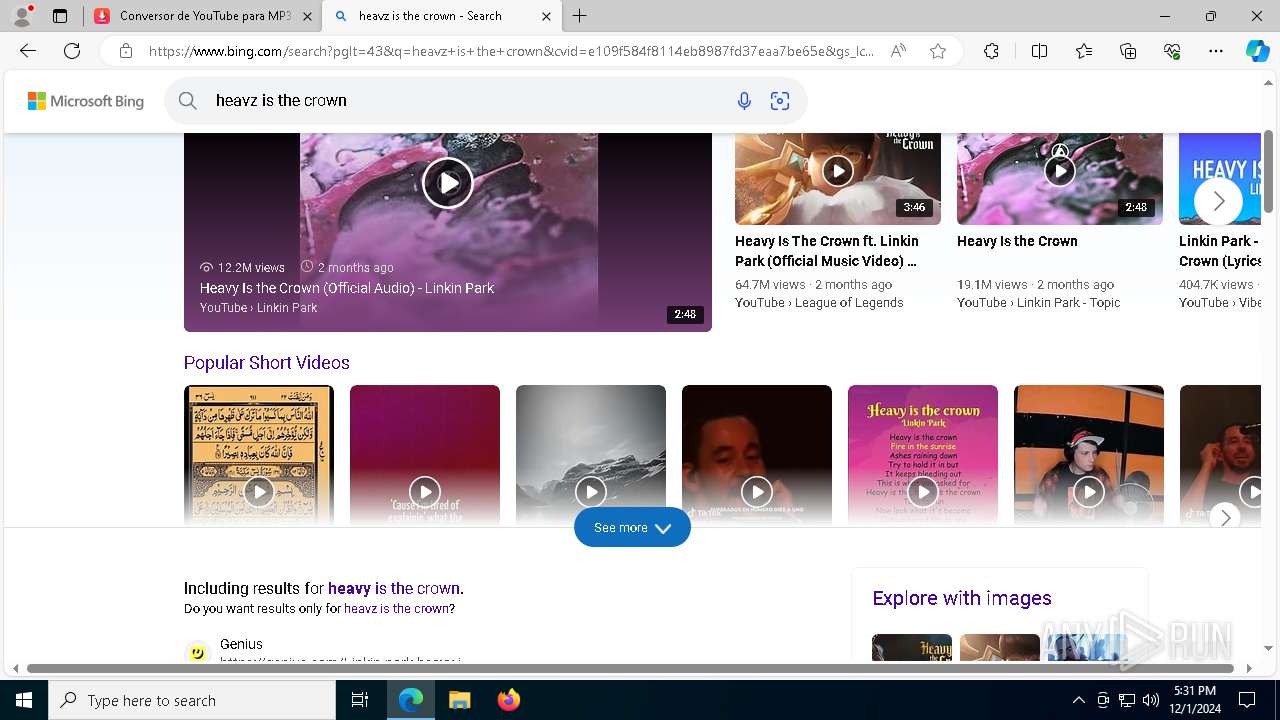Launch Firefox from the taskbar
This screenshot has height=720, width=1280.
pyautogui.click(x=509, y=700)
